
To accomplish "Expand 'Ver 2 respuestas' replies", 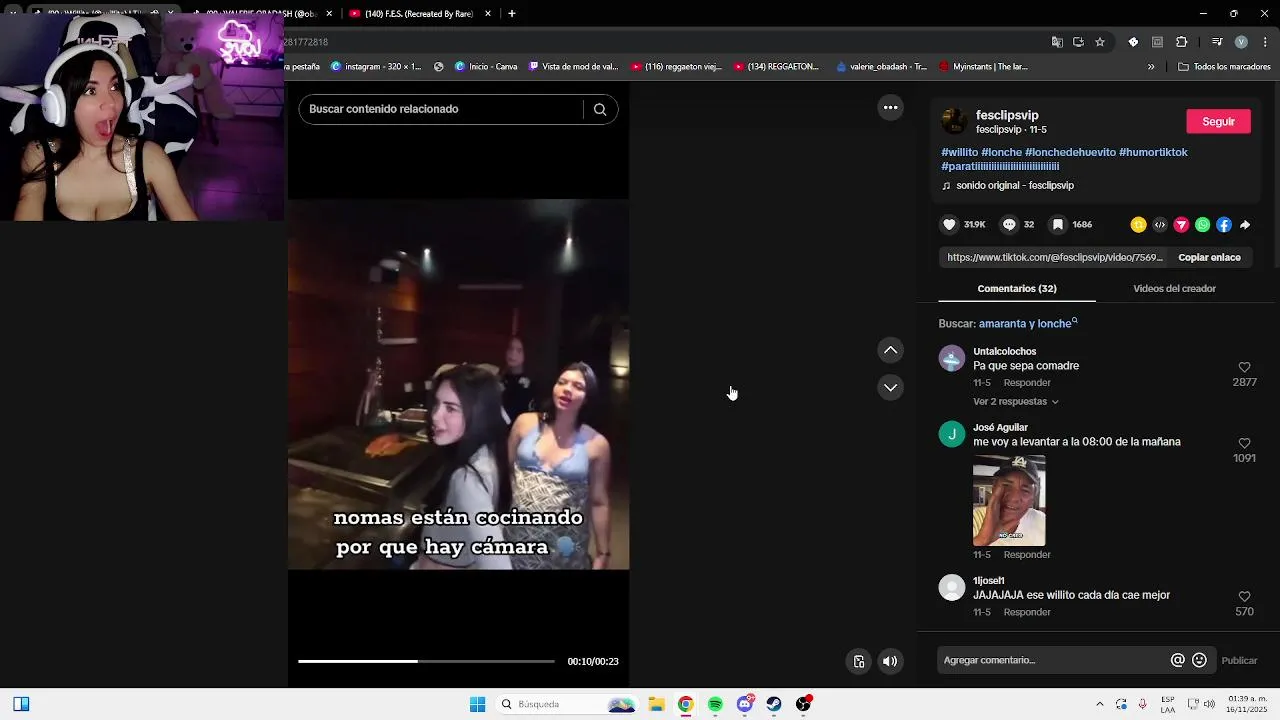I will [x=1016, y=401].
